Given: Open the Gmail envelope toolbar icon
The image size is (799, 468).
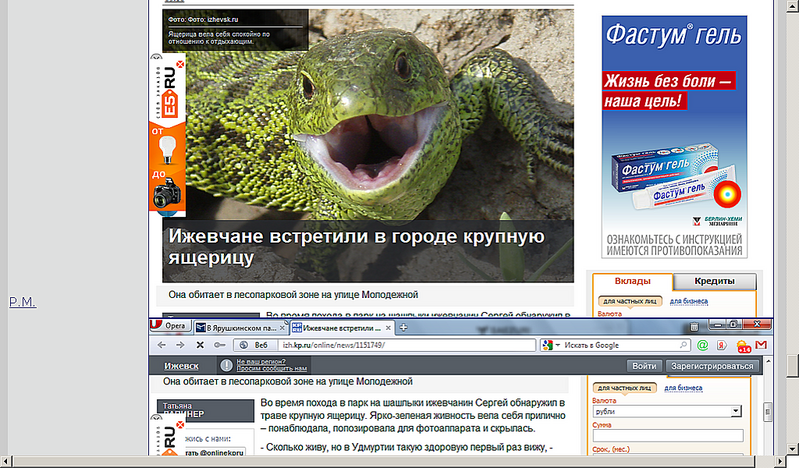Looking at the screenshot, I should coord(761,345).
